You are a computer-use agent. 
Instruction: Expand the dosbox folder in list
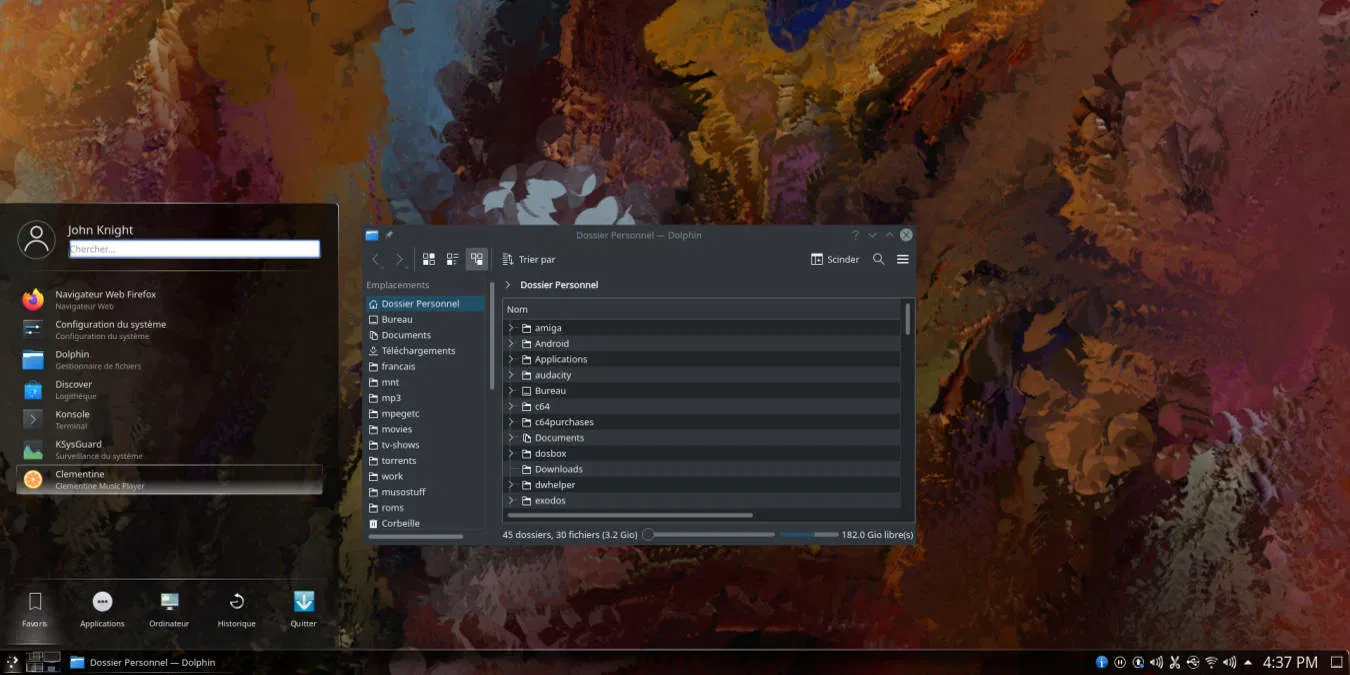(511, 453)
